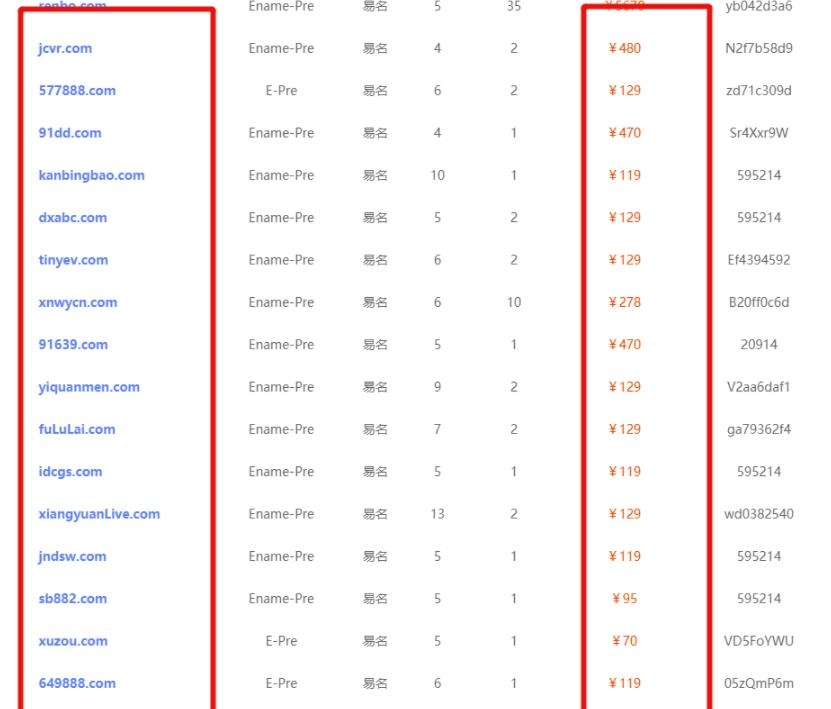Open the 577888.com domain link
The width and height of the screenshot is (831, 709).
[77, 91]
